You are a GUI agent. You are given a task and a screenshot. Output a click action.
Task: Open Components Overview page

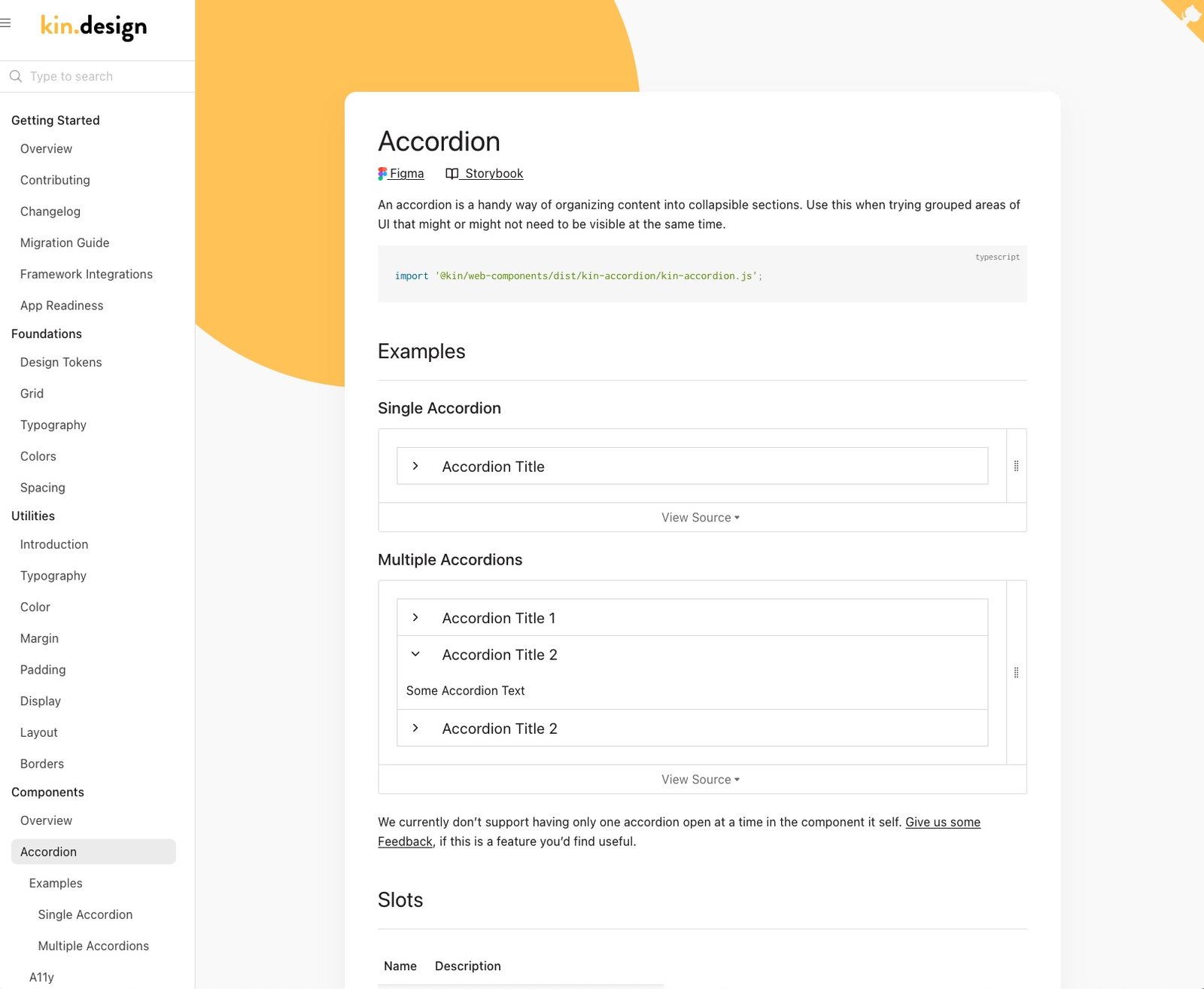(x=47, y=820)
